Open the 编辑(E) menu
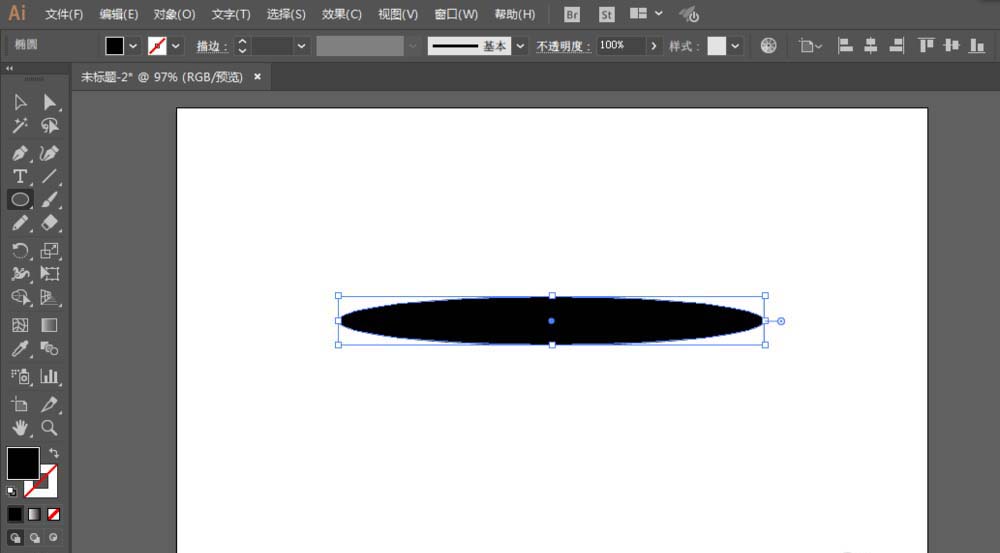 click(x=119, y=14)
